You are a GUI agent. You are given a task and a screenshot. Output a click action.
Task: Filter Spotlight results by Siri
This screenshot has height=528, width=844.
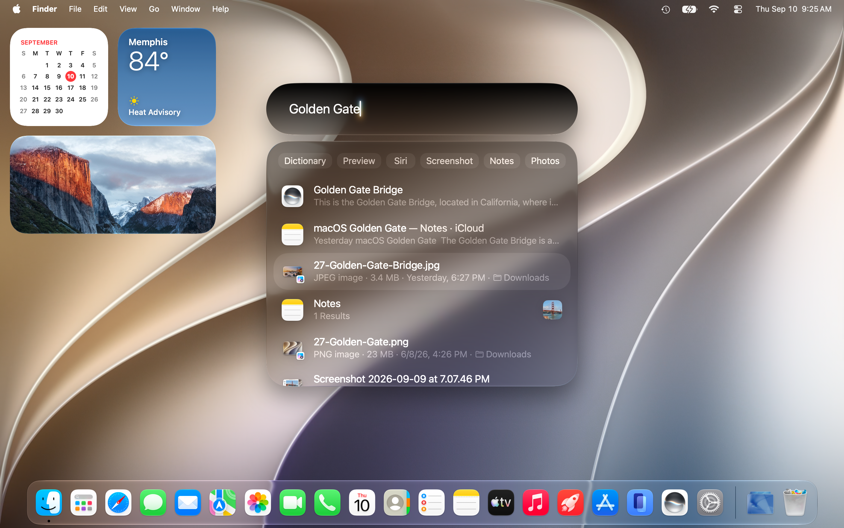point(400,161)
